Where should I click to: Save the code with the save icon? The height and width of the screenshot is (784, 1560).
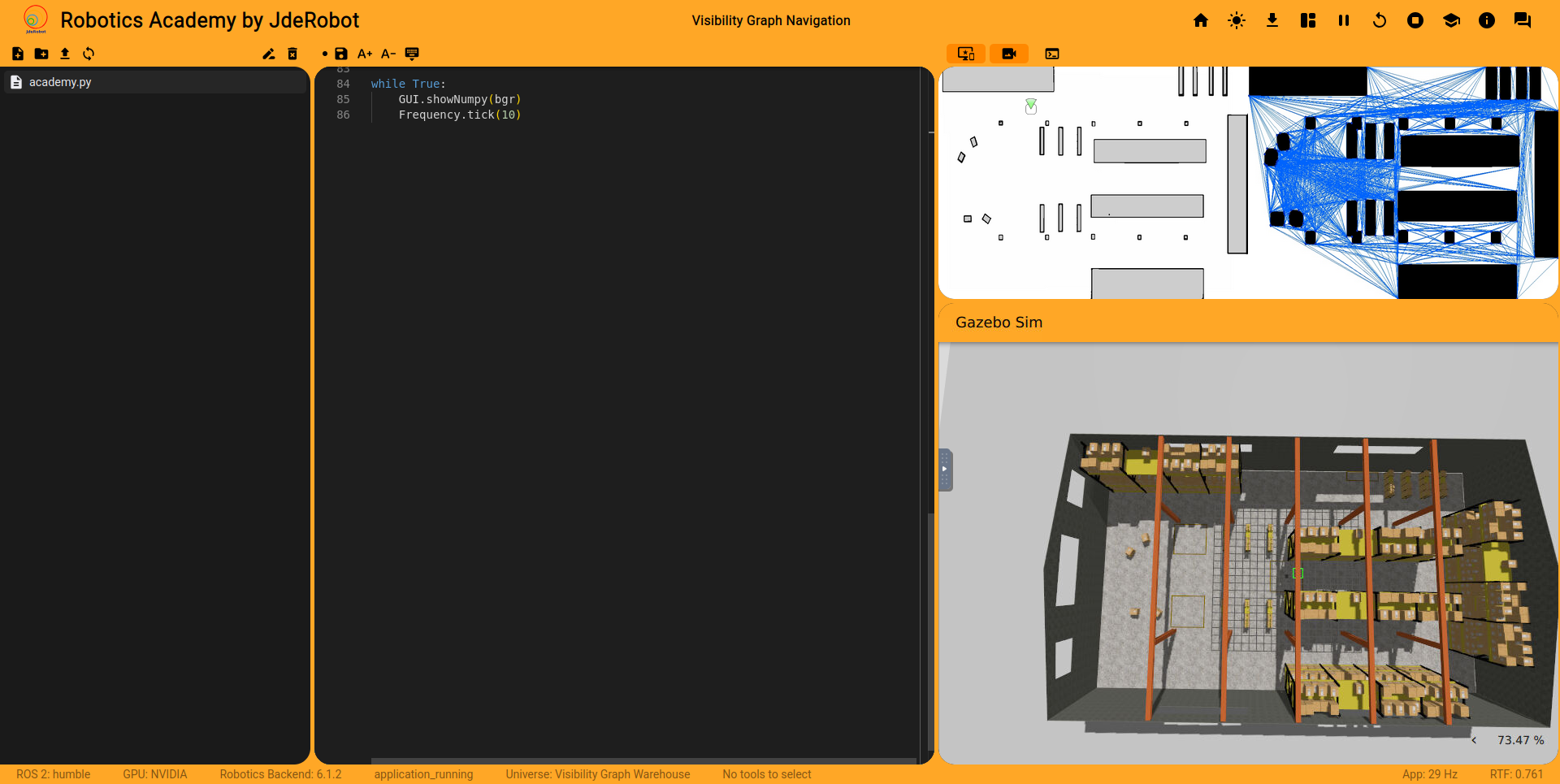click(x=341, y=54)
